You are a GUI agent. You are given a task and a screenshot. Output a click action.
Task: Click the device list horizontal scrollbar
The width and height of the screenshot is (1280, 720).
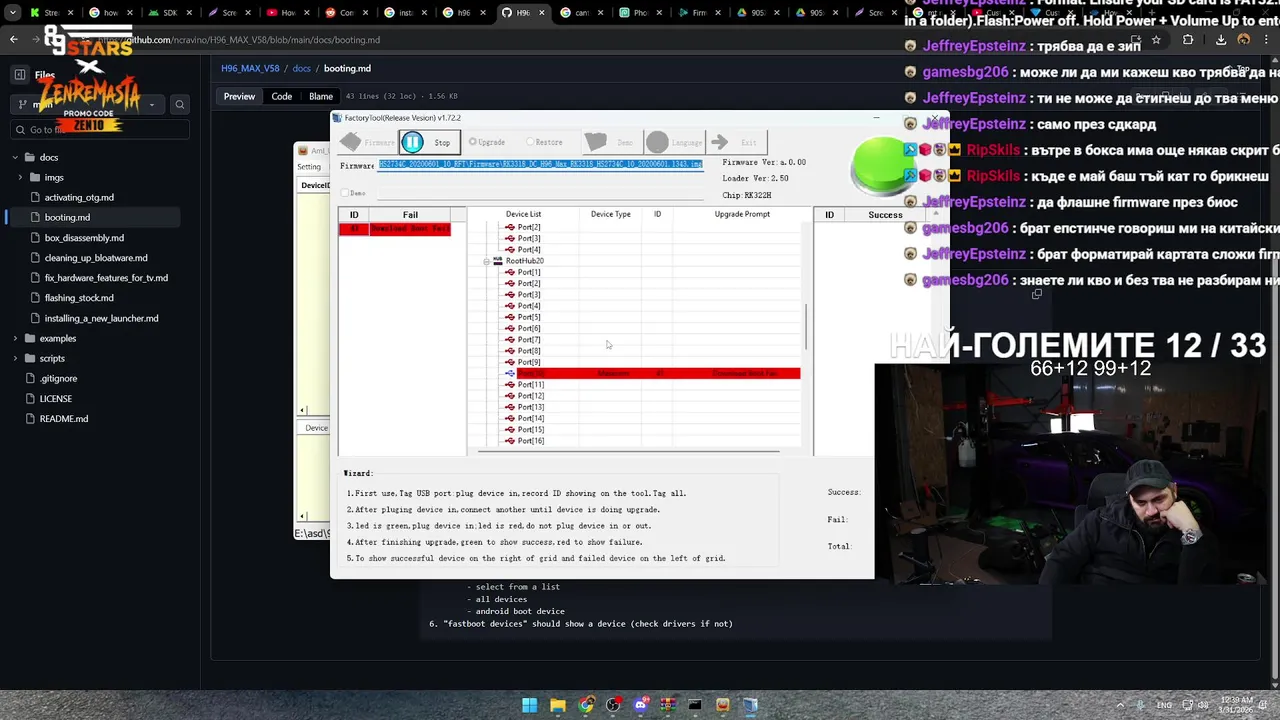[x=628, y=451]
